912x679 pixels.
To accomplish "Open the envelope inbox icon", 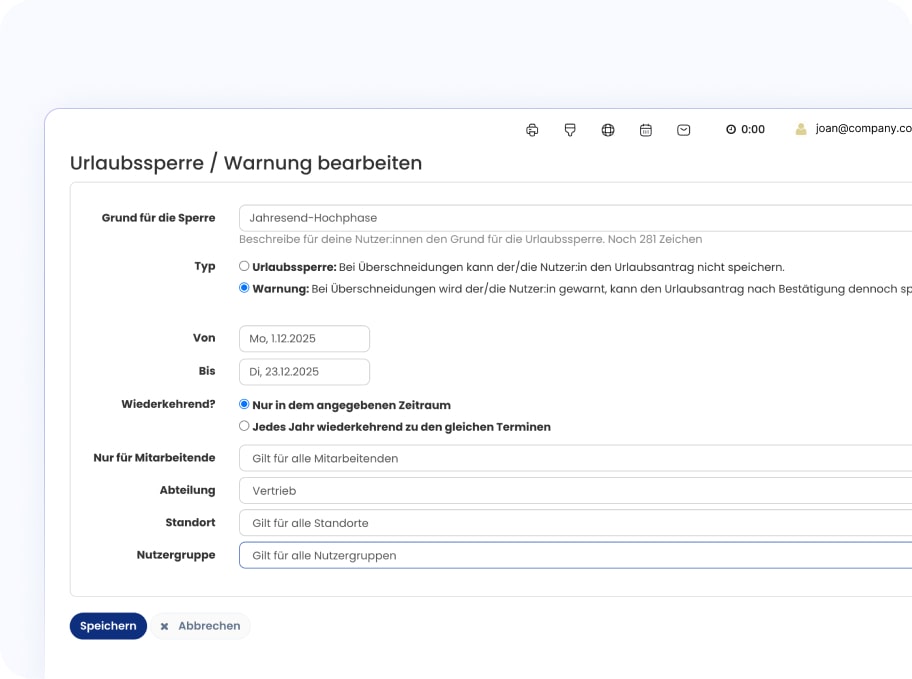I will click(683, 130).
